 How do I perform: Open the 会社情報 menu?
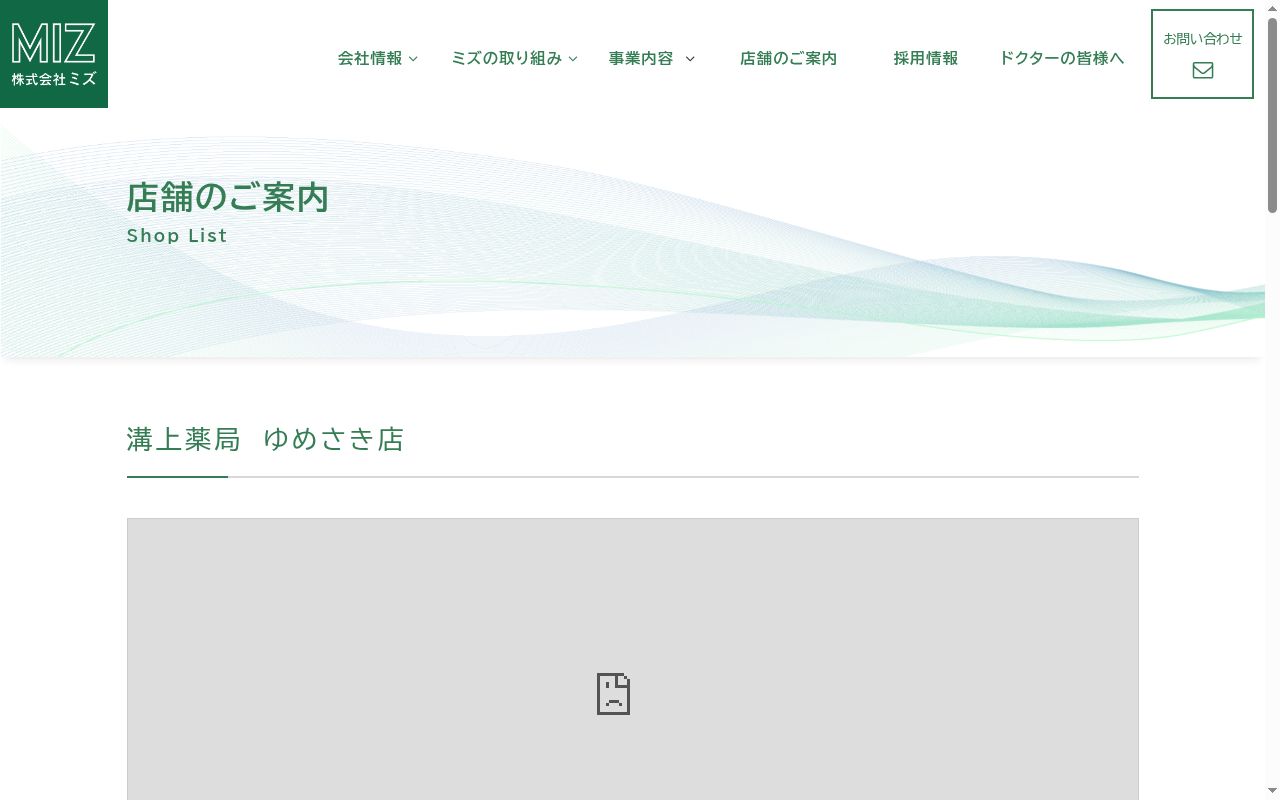tap(370, 58)
